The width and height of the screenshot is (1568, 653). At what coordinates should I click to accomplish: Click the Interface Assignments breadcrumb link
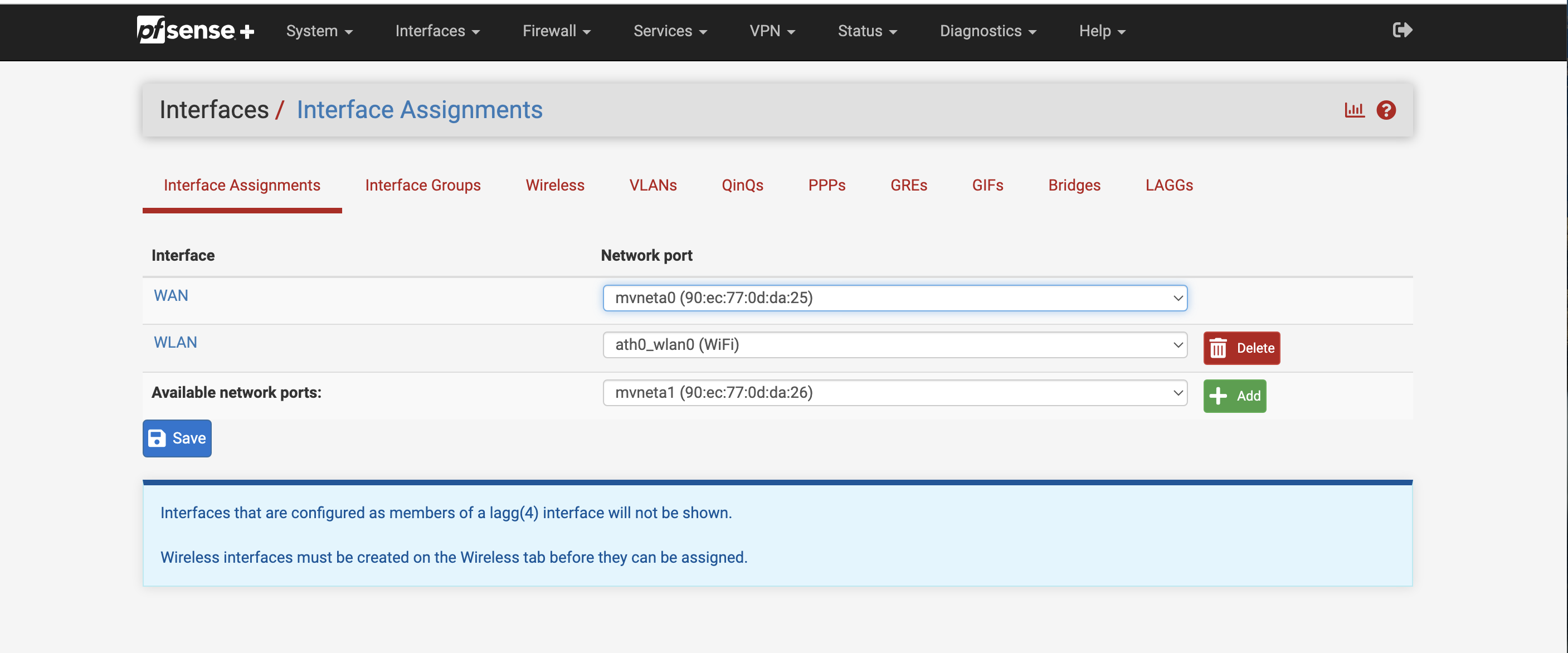pos(420,110)
